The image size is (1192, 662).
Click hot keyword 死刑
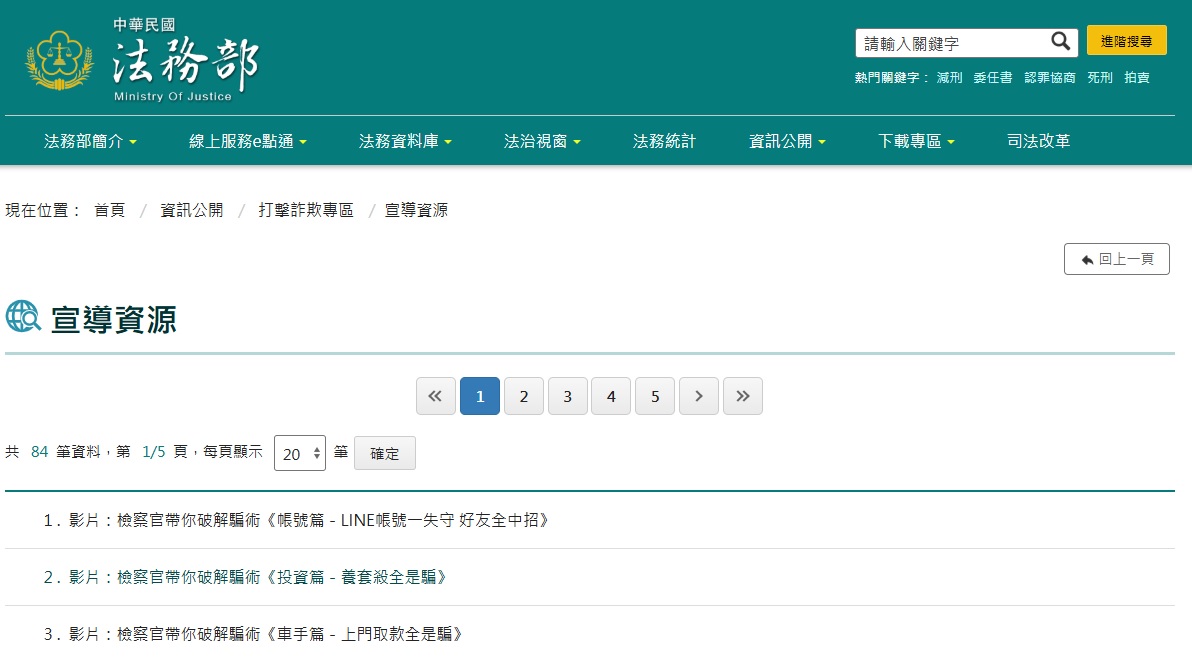tap(1099, 77)
